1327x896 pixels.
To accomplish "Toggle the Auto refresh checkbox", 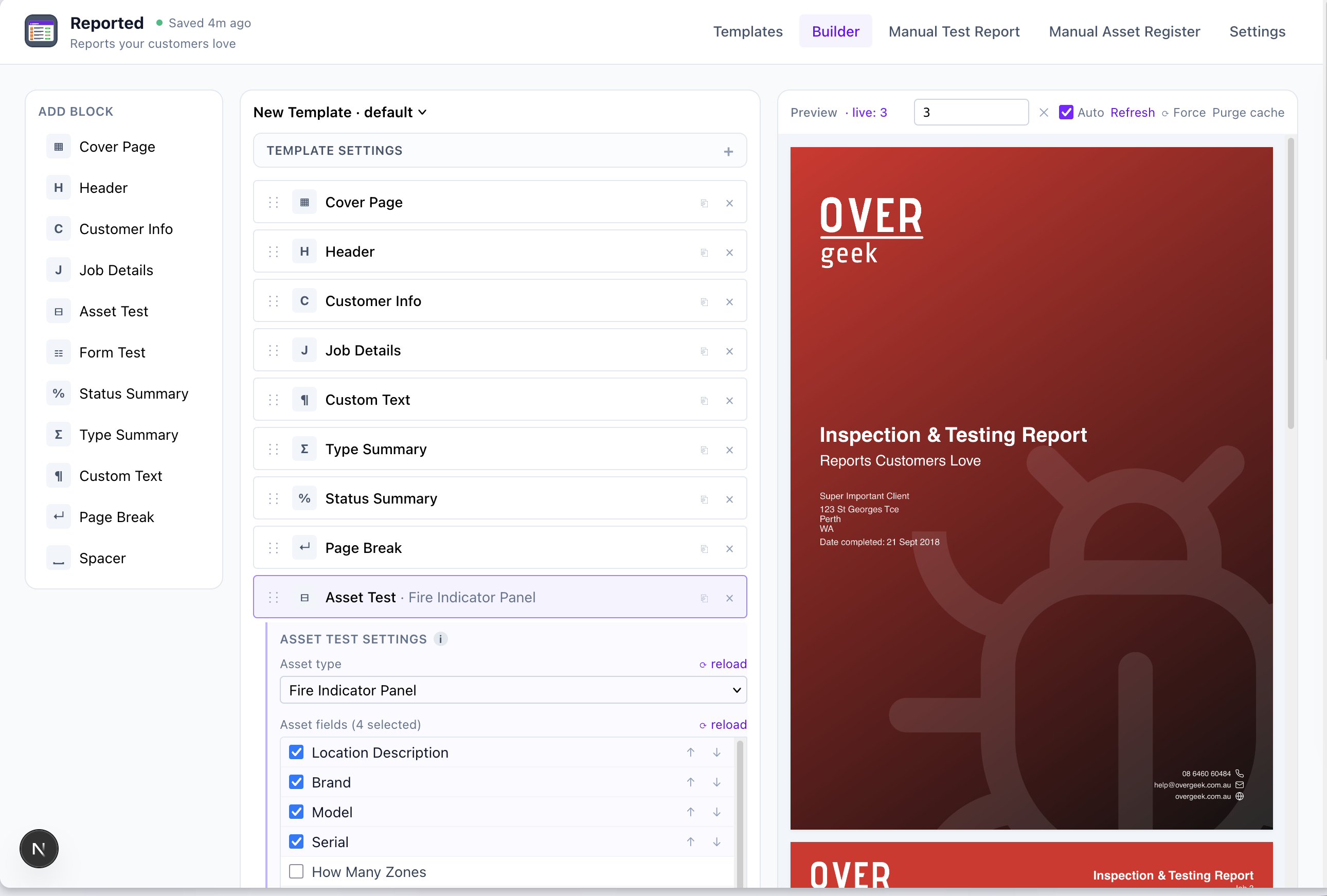I will click(1066, 112).
